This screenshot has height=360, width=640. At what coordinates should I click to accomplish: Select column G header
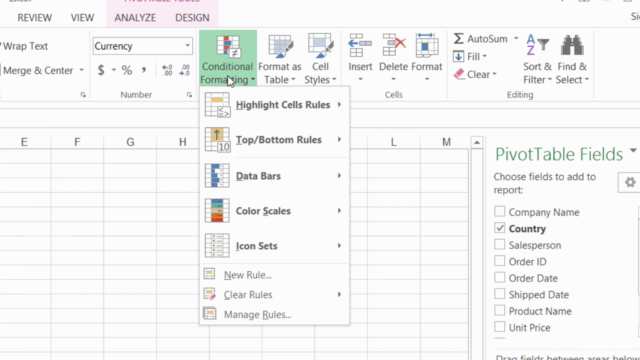click(x=130, y=142)
